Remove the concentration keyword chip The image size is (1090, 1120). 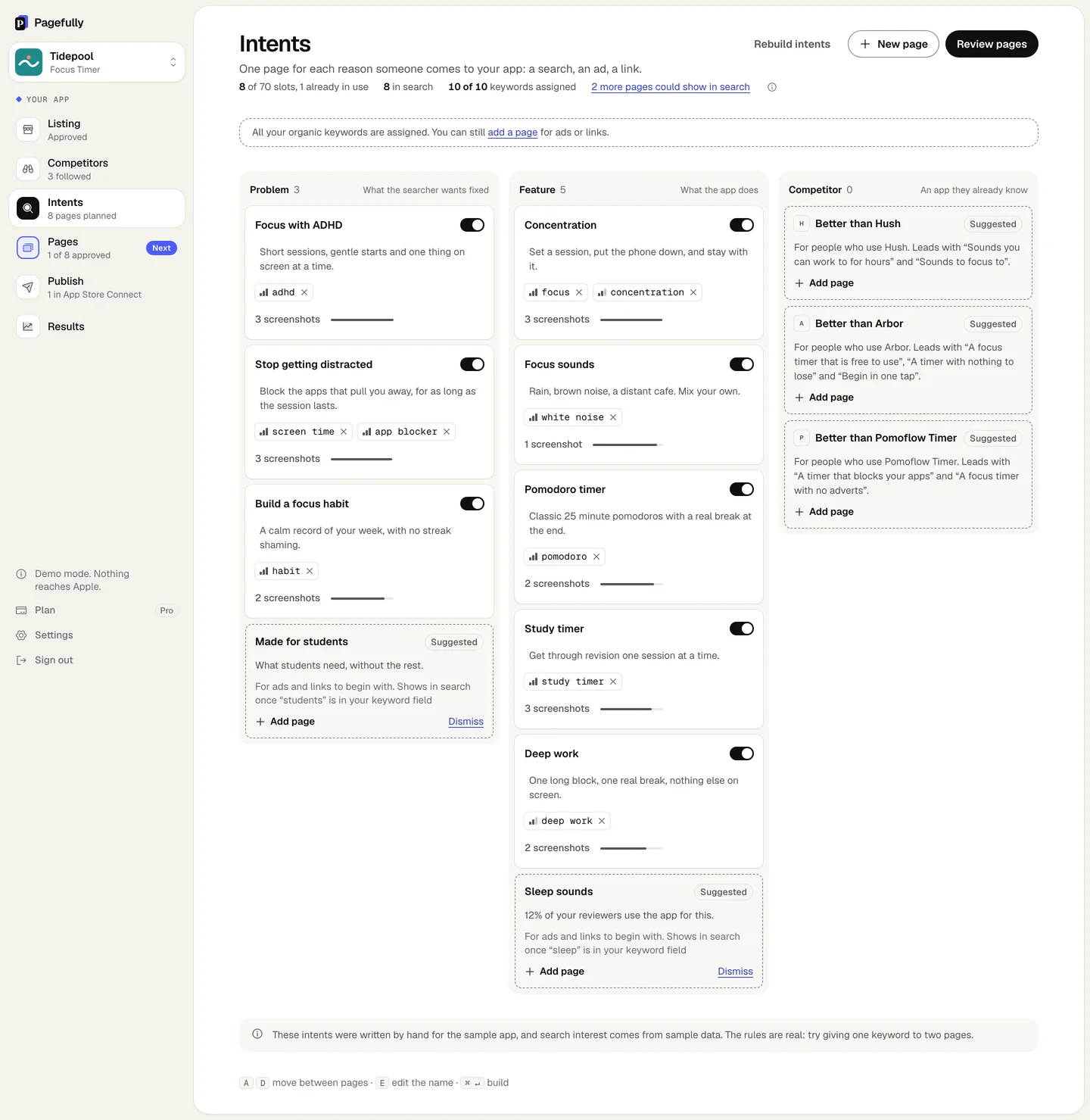pyautogui.click(x=693, y=292)
